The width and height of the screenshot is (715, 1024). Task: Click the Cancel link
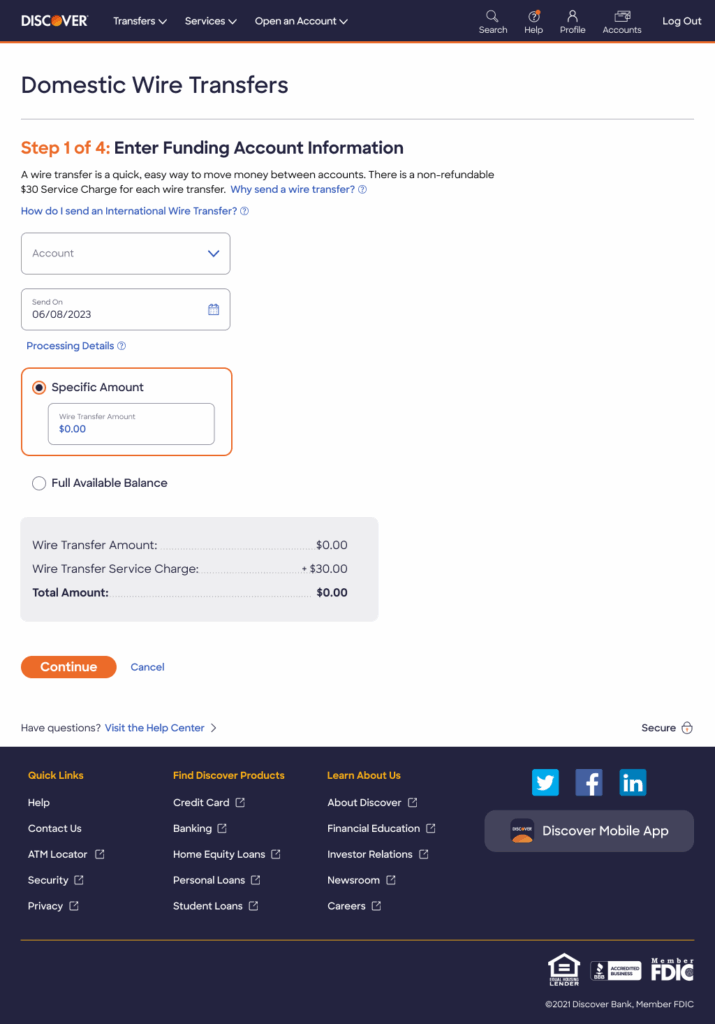coord(147,667)
